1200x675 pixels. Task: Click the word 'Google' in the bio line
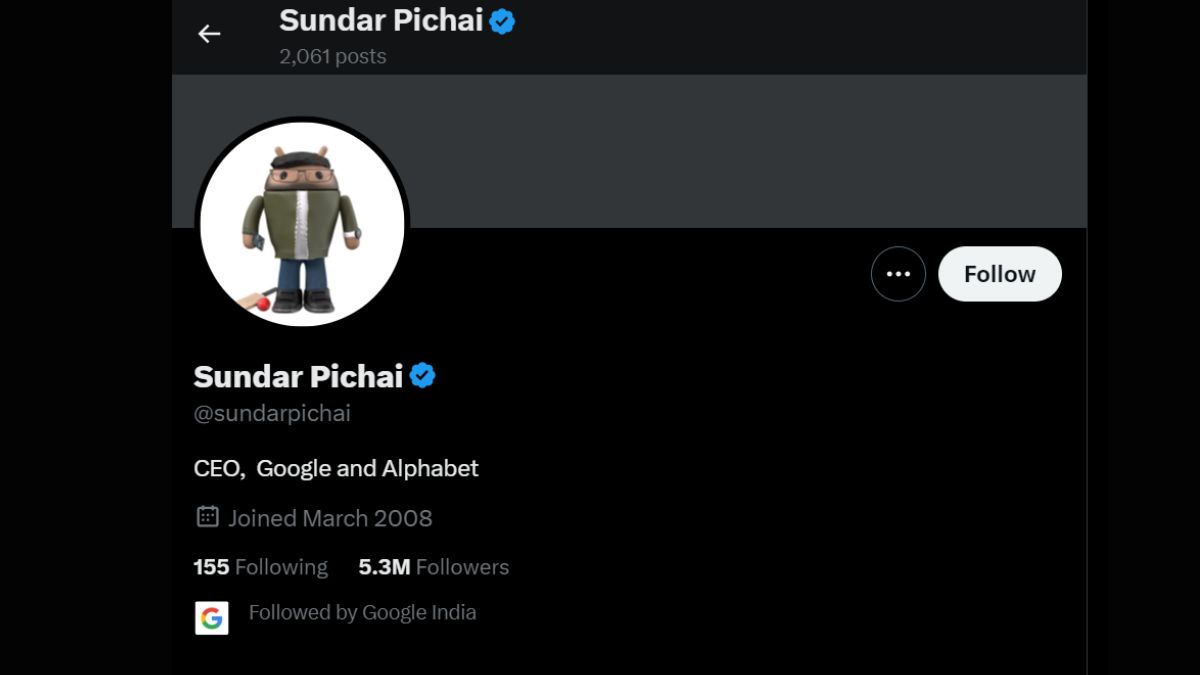coord(296,468)
